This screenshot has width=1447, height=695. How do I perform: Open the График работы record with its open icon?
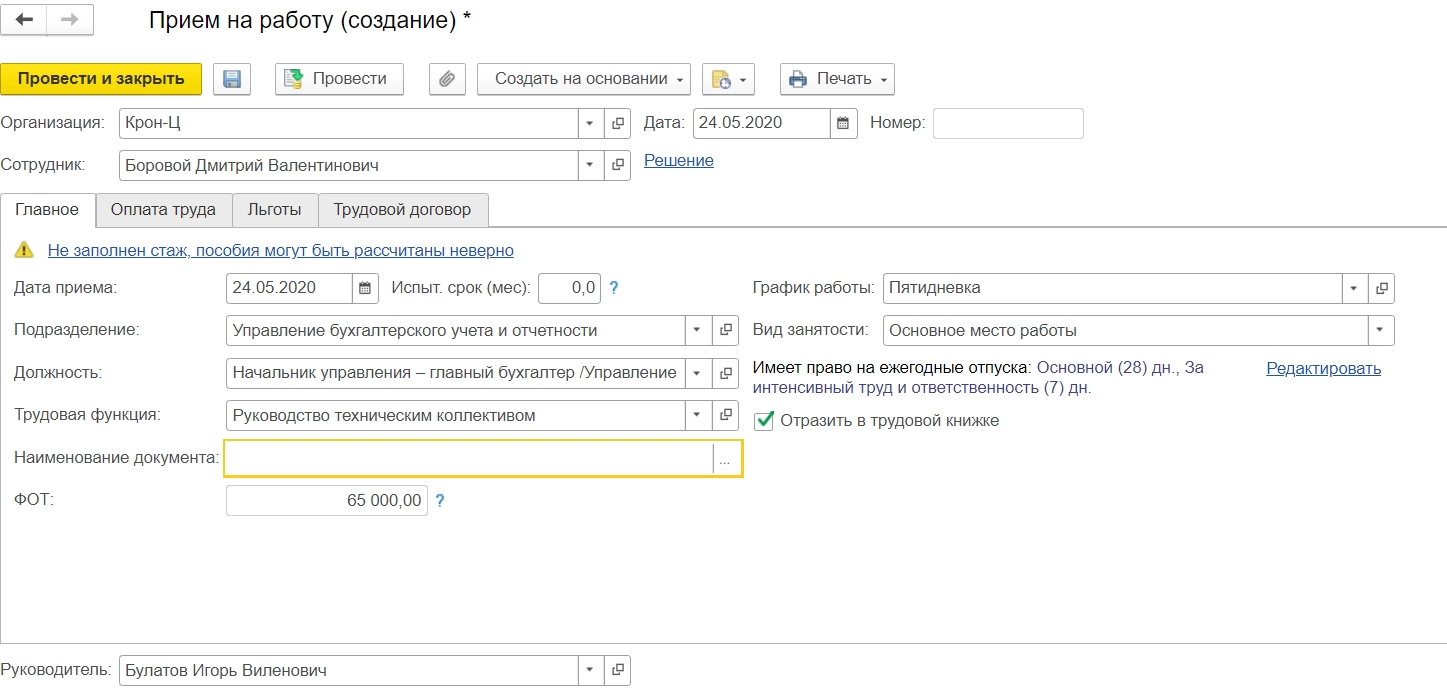coord(1381,288)
